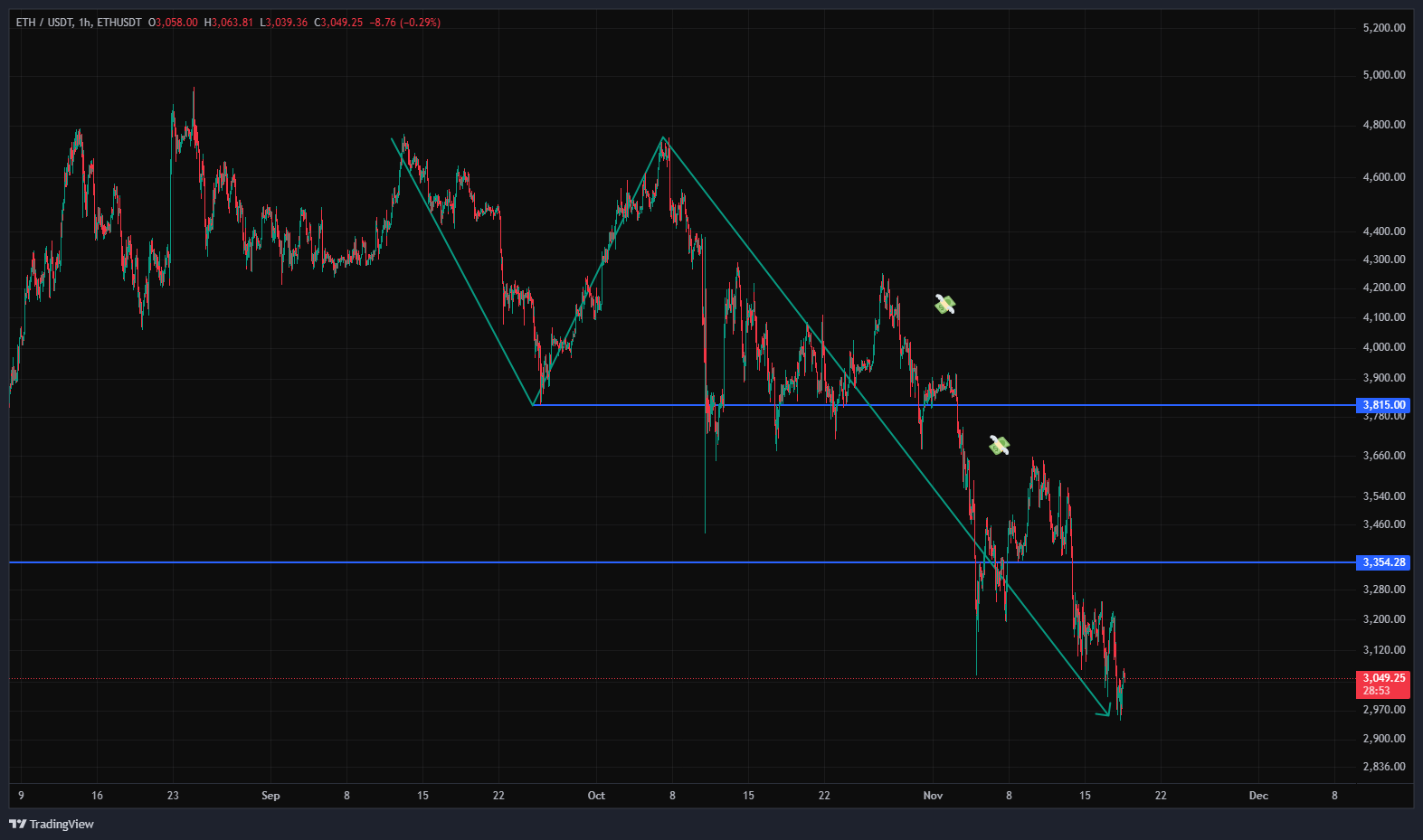The image size is (1423, 840).
Task: Click the 3,354.28 blue price label
Action: coord(1383,562)
